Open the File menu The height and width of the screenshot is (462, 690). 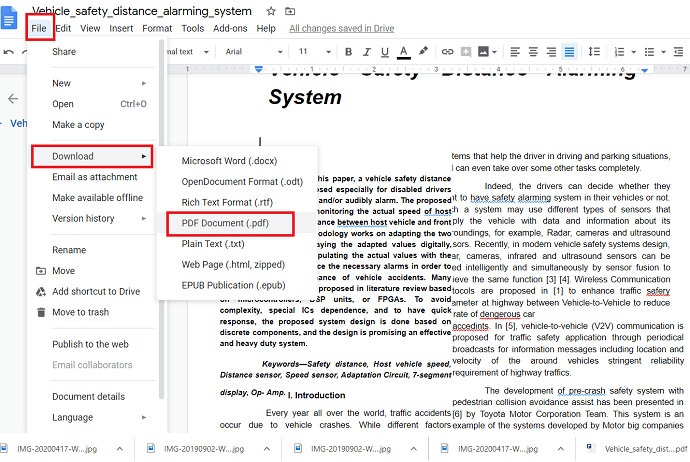point(39,28)
